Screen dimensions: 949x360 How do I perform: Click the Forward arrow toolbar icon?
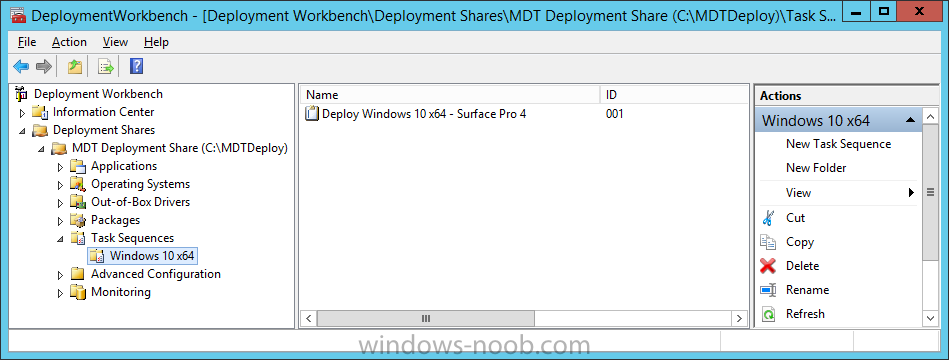point(44,67)
